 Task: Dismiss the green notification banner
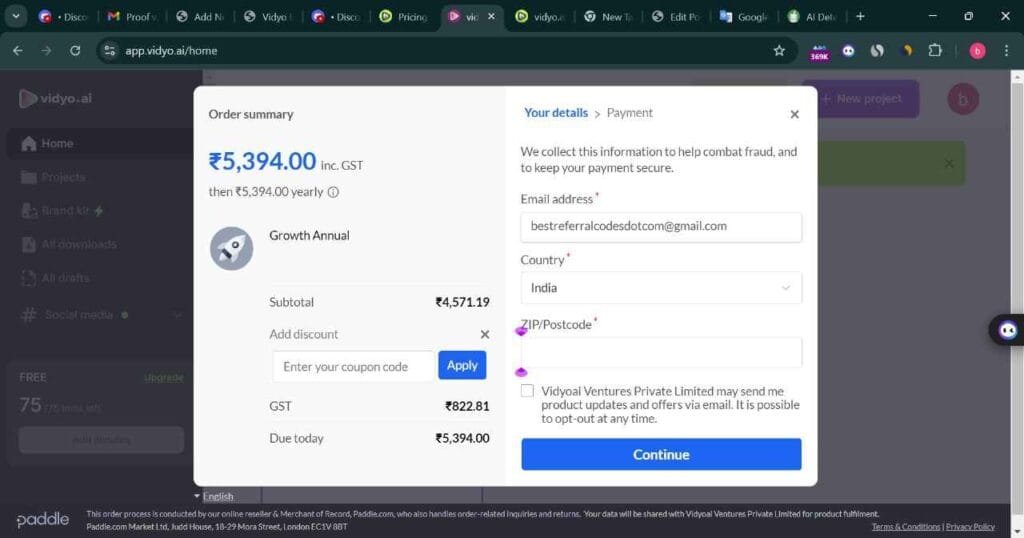pyautogui.click(x=948, y=163)
